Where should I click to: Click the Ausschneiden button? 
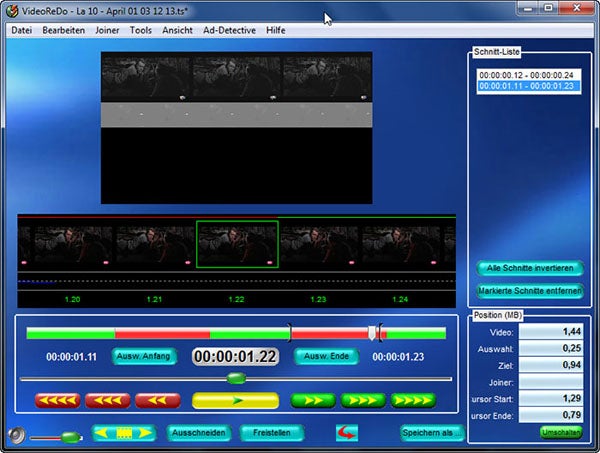(x=199, y=433)
